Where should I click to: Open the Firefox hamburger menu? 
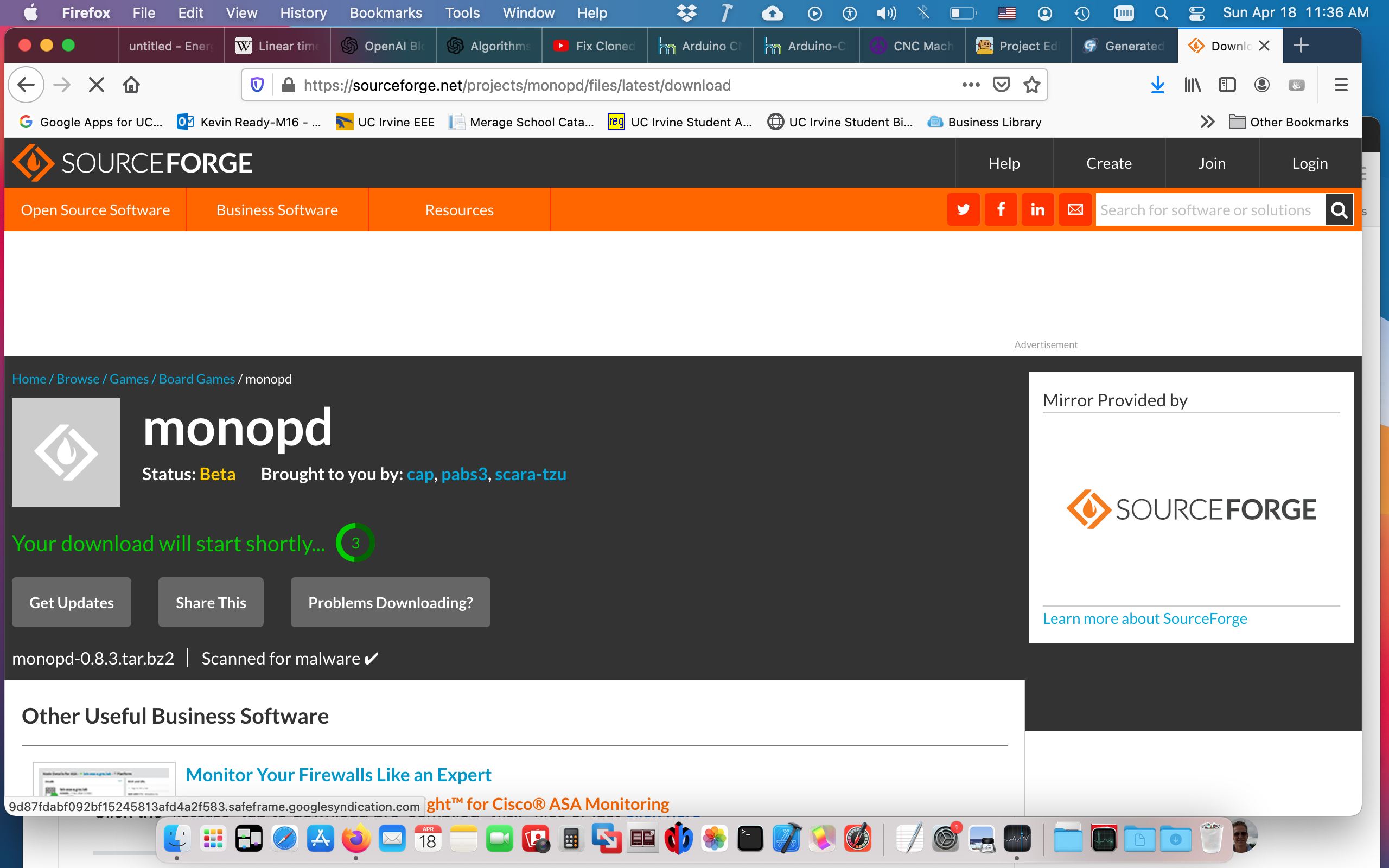(1341, 85)
